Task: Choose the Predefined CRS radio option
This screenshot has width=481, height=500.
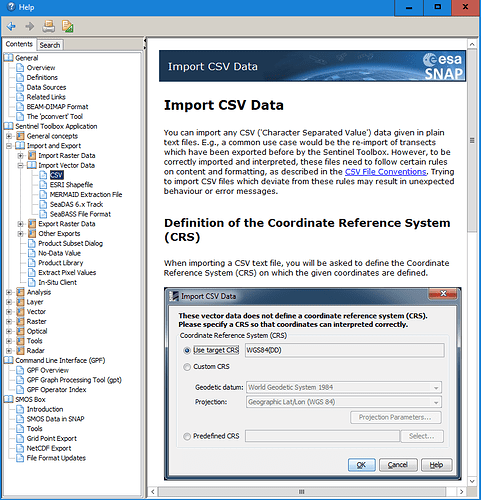Action: [x=187, y=436]
